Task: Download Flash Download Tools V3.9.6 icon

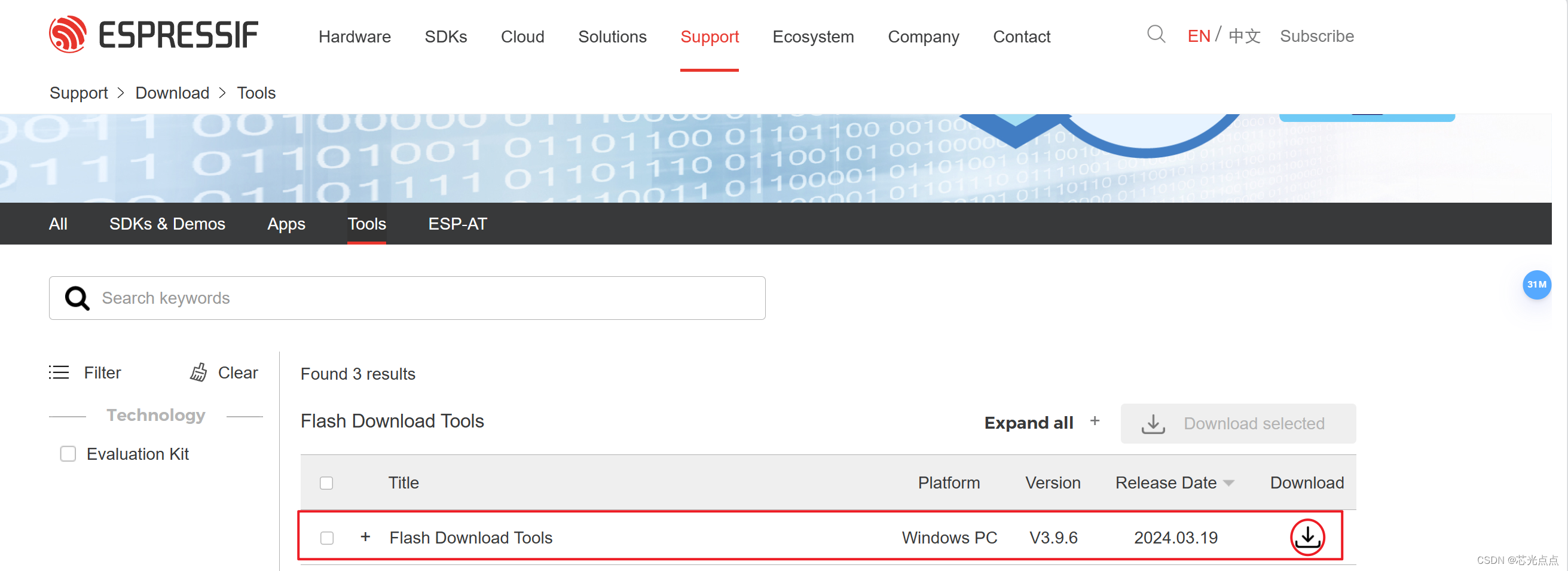Action: (x=1307, y=537)
